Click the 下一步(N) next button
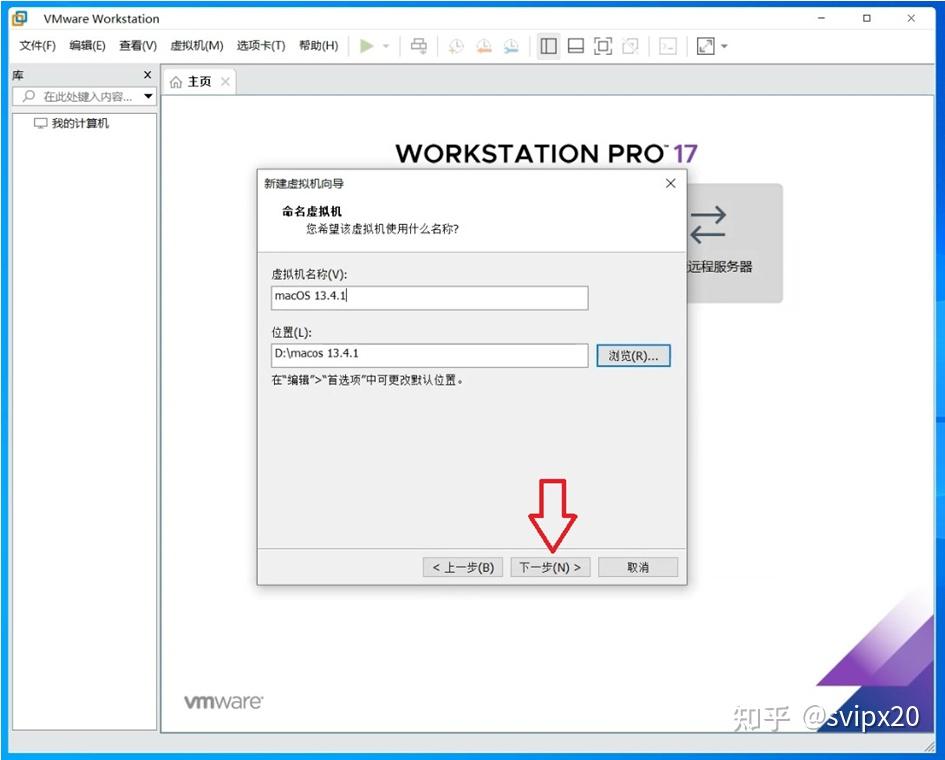 [550, 567]
